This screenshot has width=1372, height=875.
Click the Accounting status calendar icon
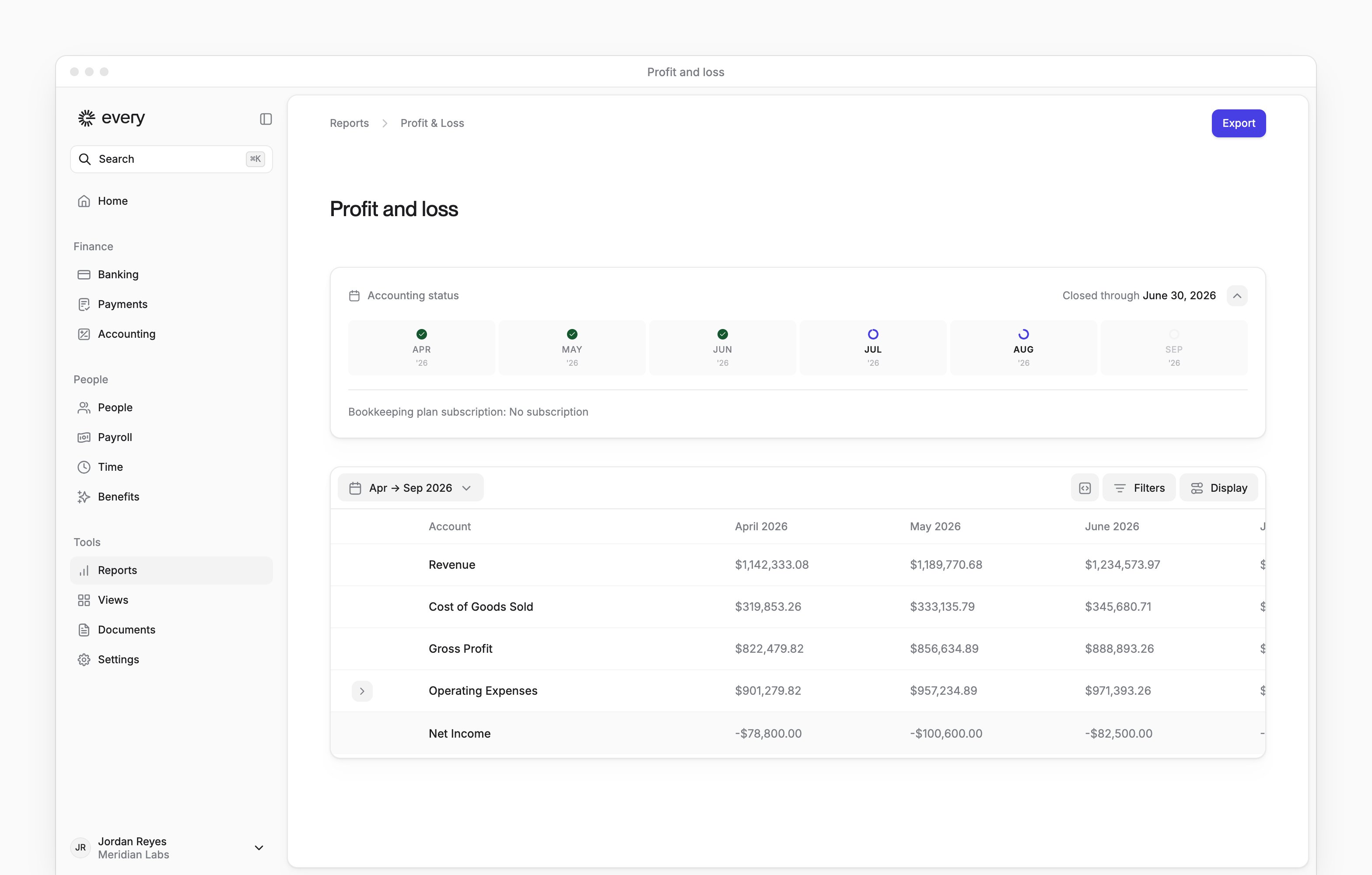354,296
